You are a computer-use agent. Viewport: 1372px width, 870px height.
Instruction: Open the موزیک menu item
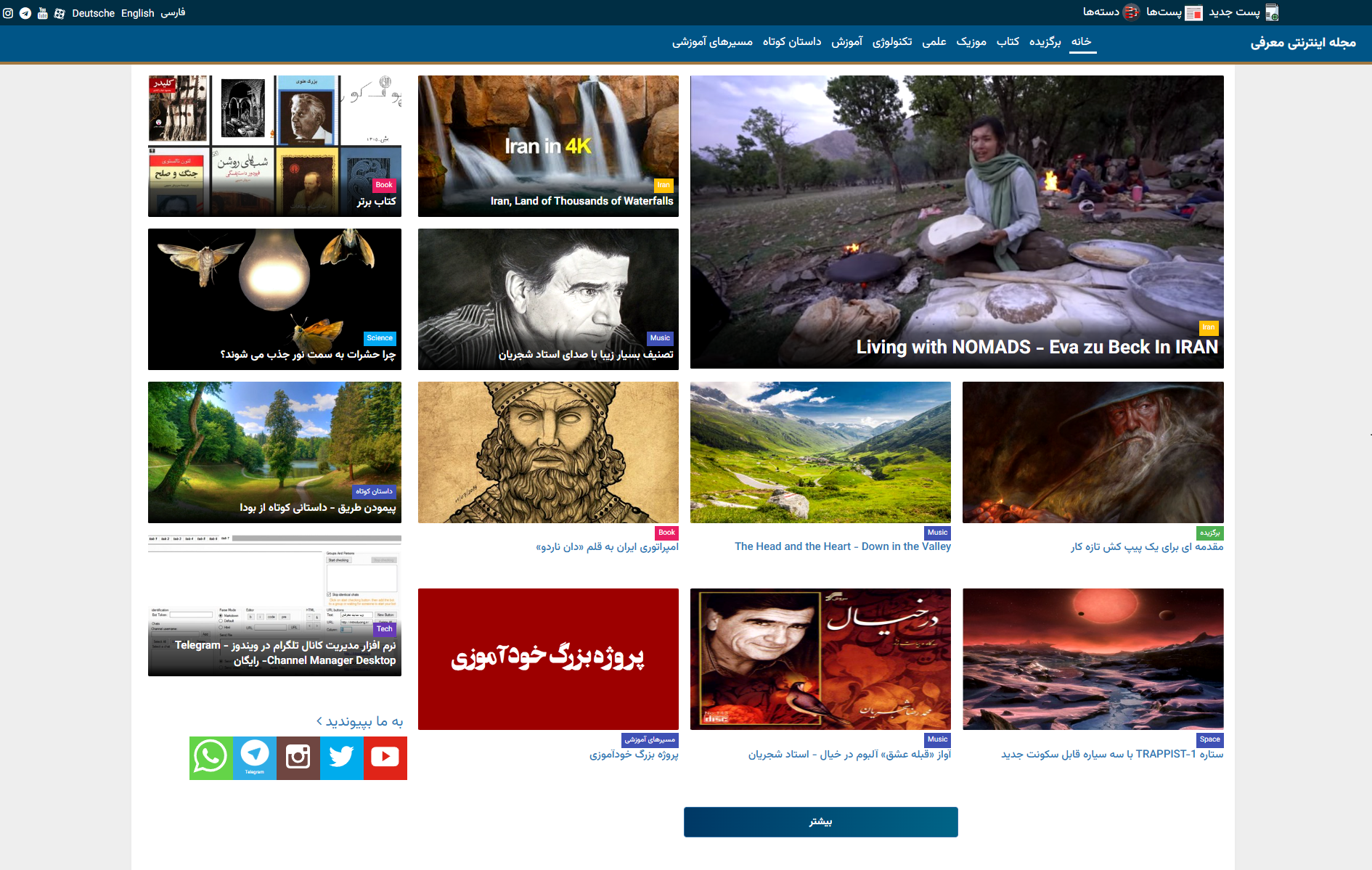[971, 41]
